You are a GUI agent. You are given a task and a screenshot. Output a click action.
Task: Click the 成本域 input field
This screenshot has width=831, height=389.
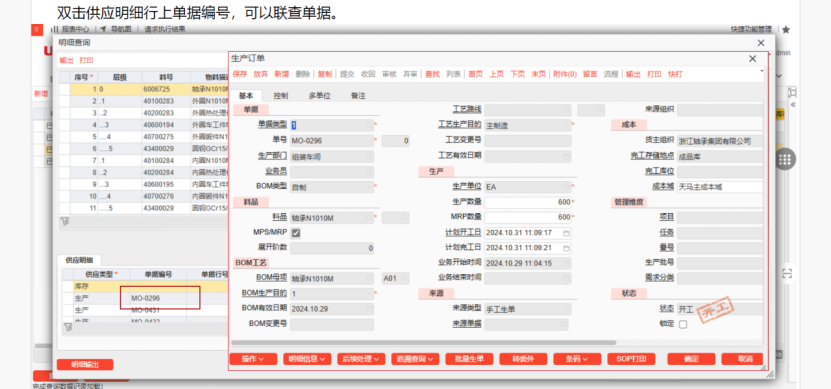point(720,187)
